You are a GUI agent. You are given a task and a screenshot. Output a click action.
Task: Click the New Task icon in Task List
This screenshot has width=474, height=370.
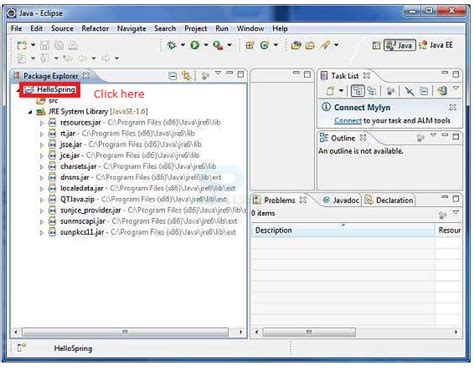(330, 91)
